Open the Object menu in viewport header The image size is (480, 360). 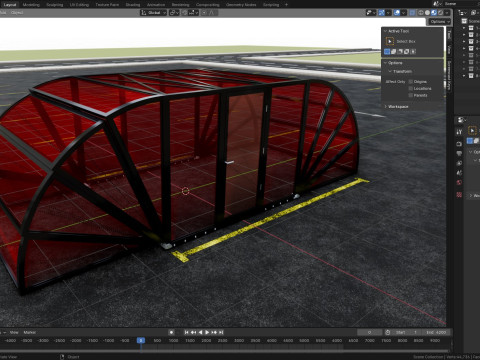17,13
